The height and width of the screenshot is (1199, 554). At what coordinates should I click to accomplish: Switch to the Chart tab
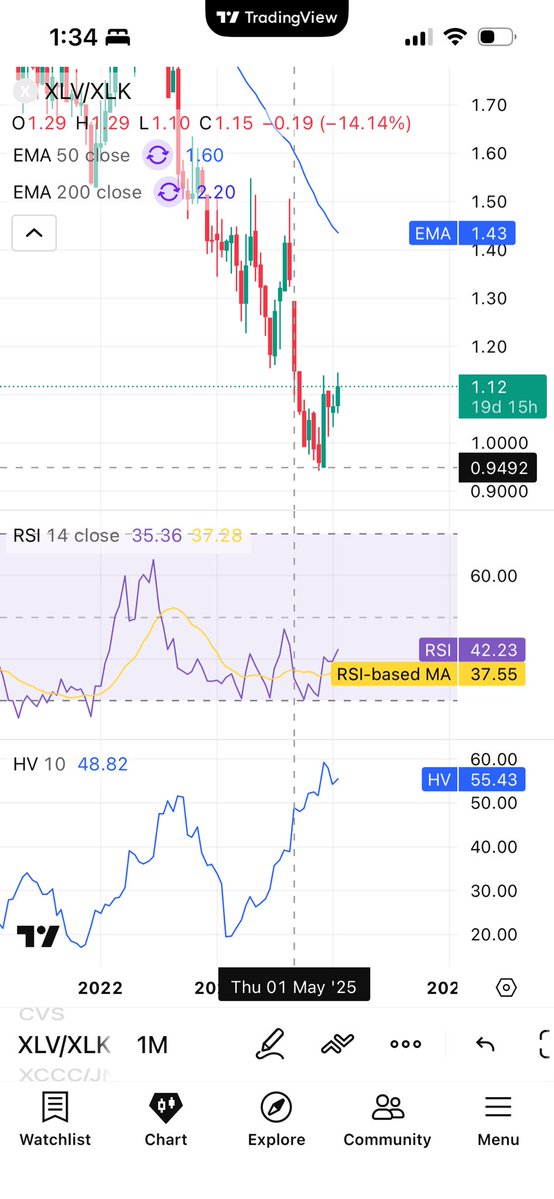pos(166,1119)
